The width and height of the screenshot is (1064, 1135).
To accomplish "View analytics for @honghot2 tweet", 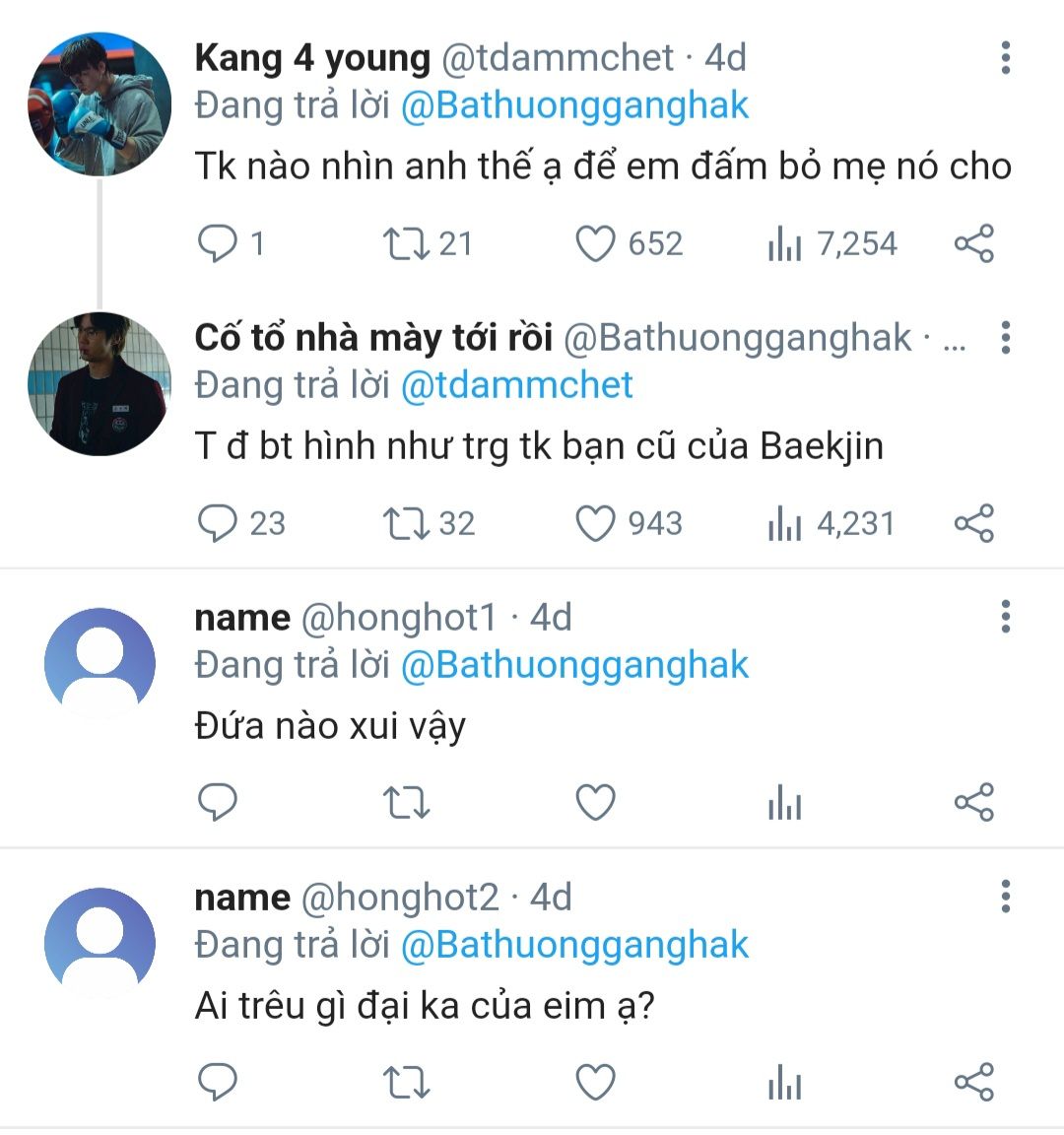I will [784, 1083].
